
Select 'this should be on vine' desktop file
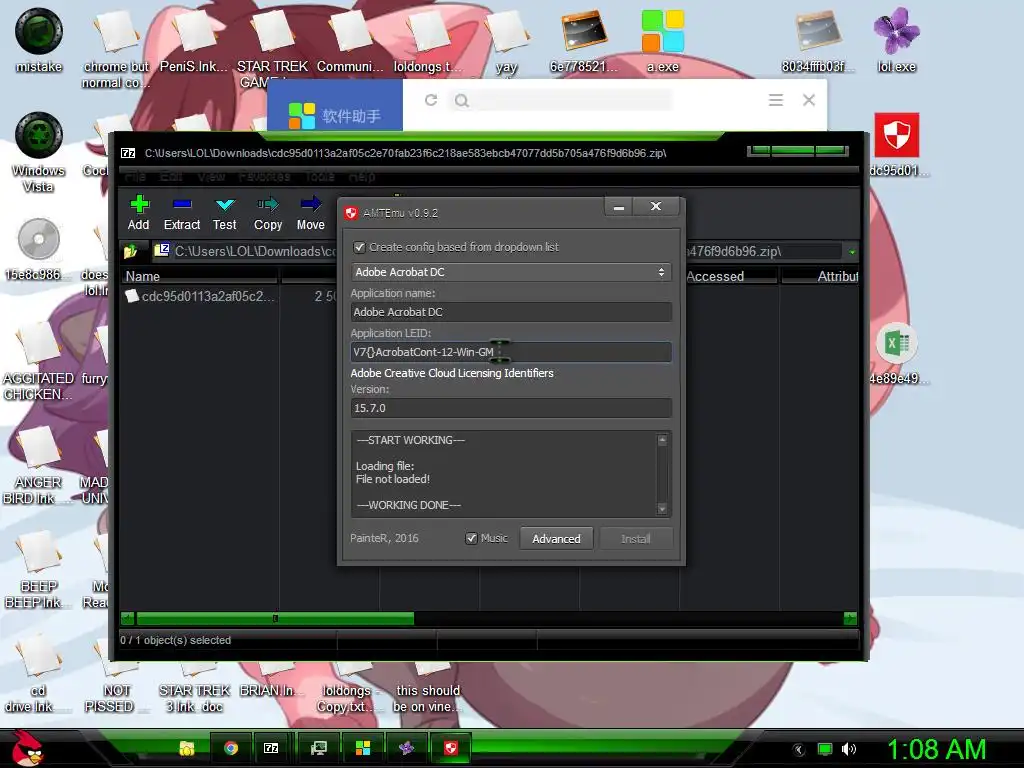428,688
